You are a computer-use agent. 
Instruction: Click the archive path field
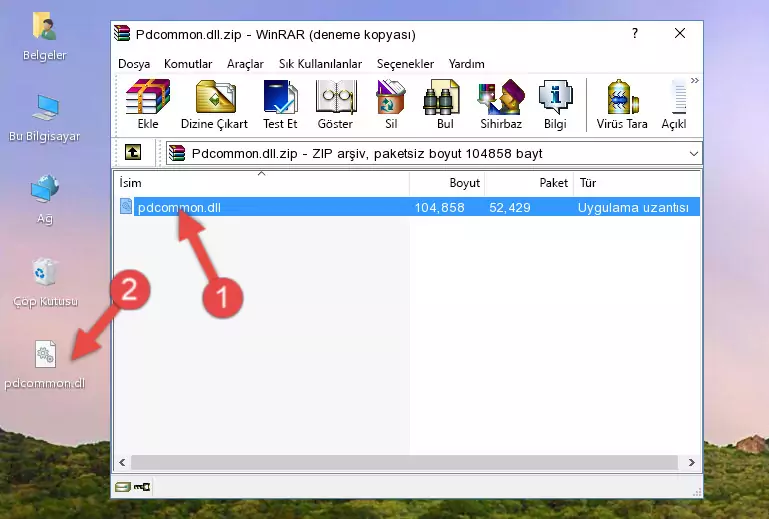tap(434, 154)
